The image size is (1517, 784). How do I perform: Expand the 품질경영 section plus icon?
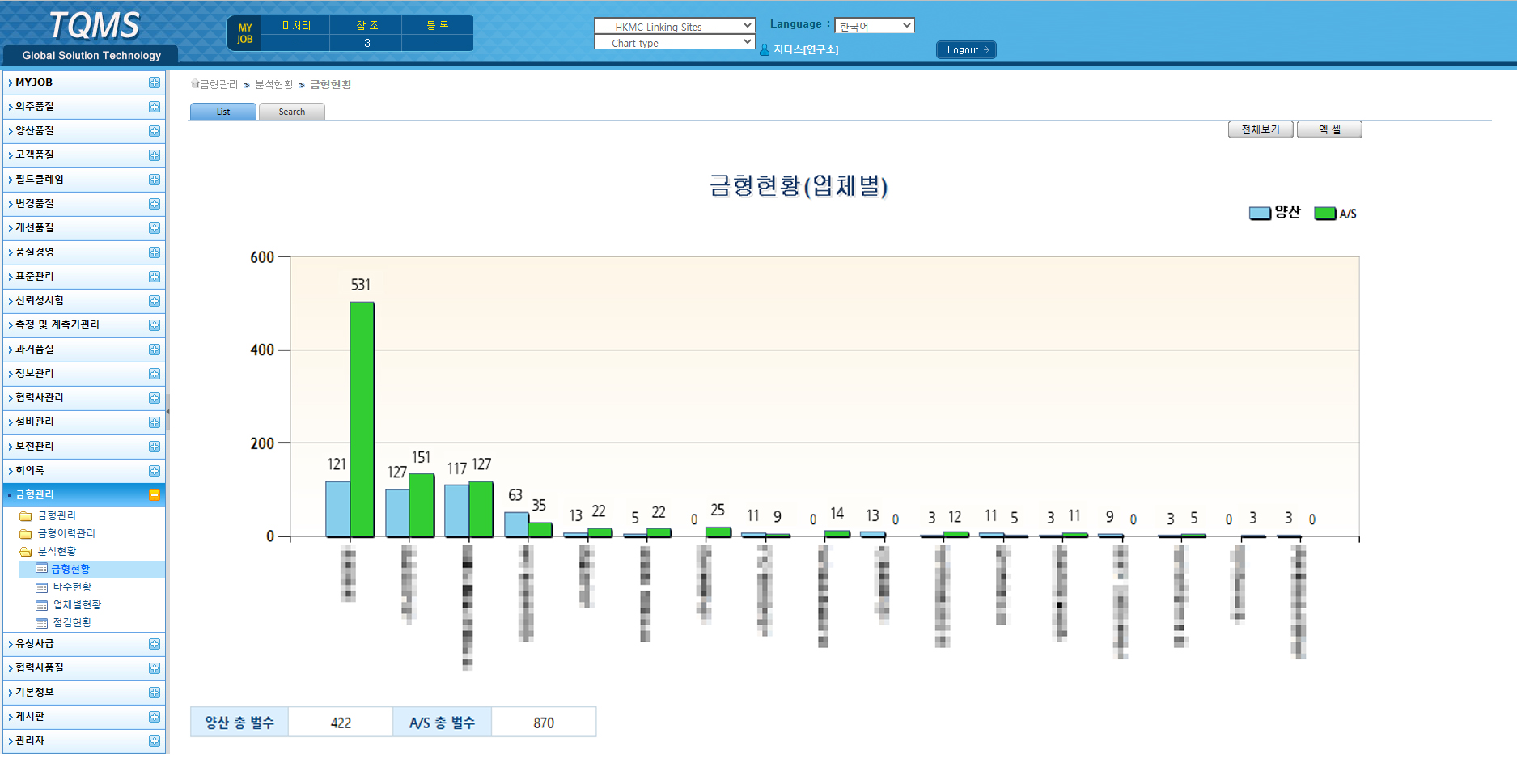(155, 252)
